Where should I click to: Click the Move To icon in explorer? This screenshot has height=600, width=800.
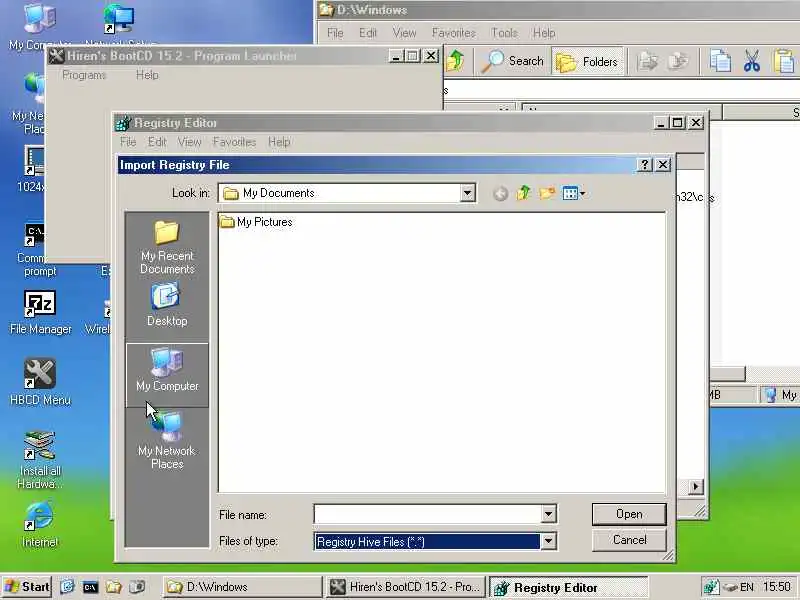[647, 61]
